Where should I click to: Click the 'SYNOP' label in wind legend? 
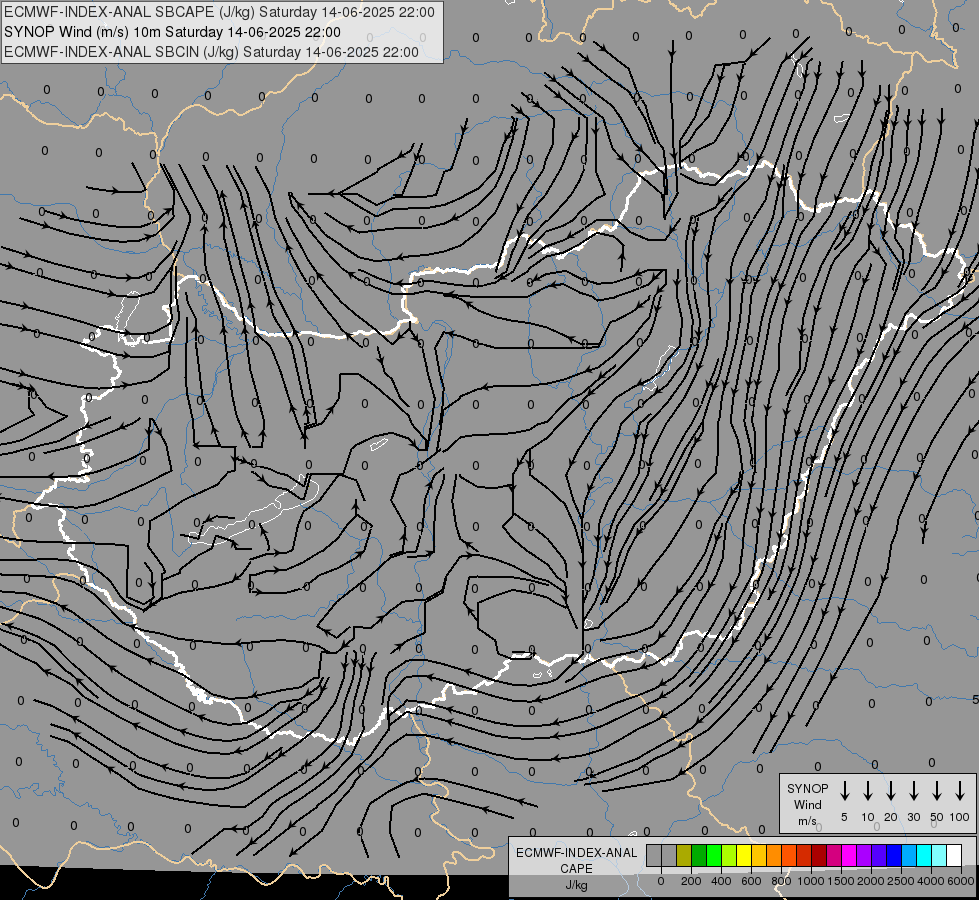tap(807, 788)
